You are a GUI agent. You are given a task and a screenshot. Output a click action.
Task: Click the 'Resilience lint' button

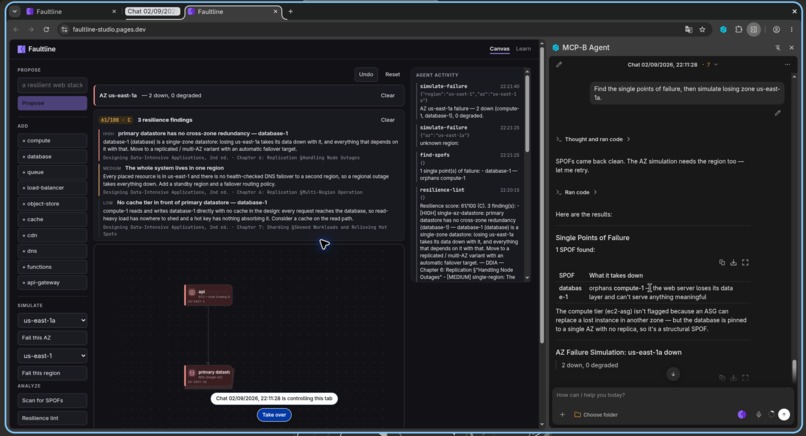tap(52, 418)
